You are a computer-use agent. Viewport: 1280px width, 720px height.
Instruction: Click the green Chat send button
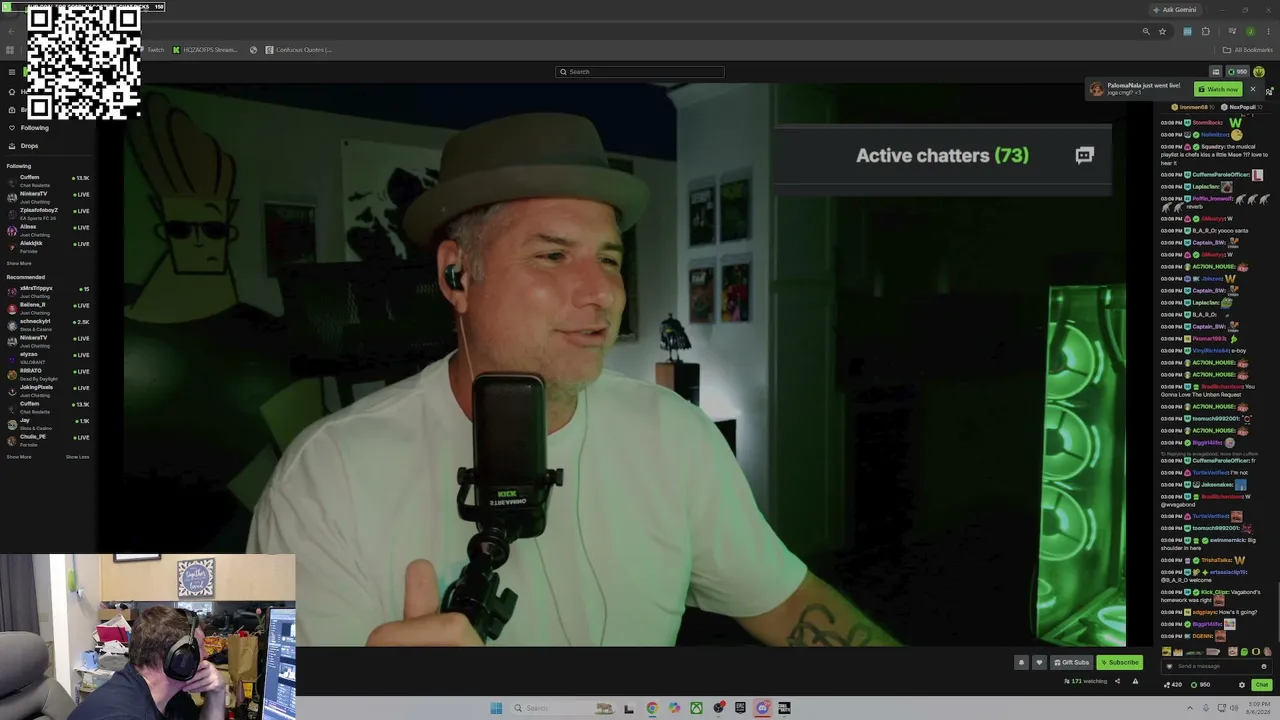[x=1262, y=685]
